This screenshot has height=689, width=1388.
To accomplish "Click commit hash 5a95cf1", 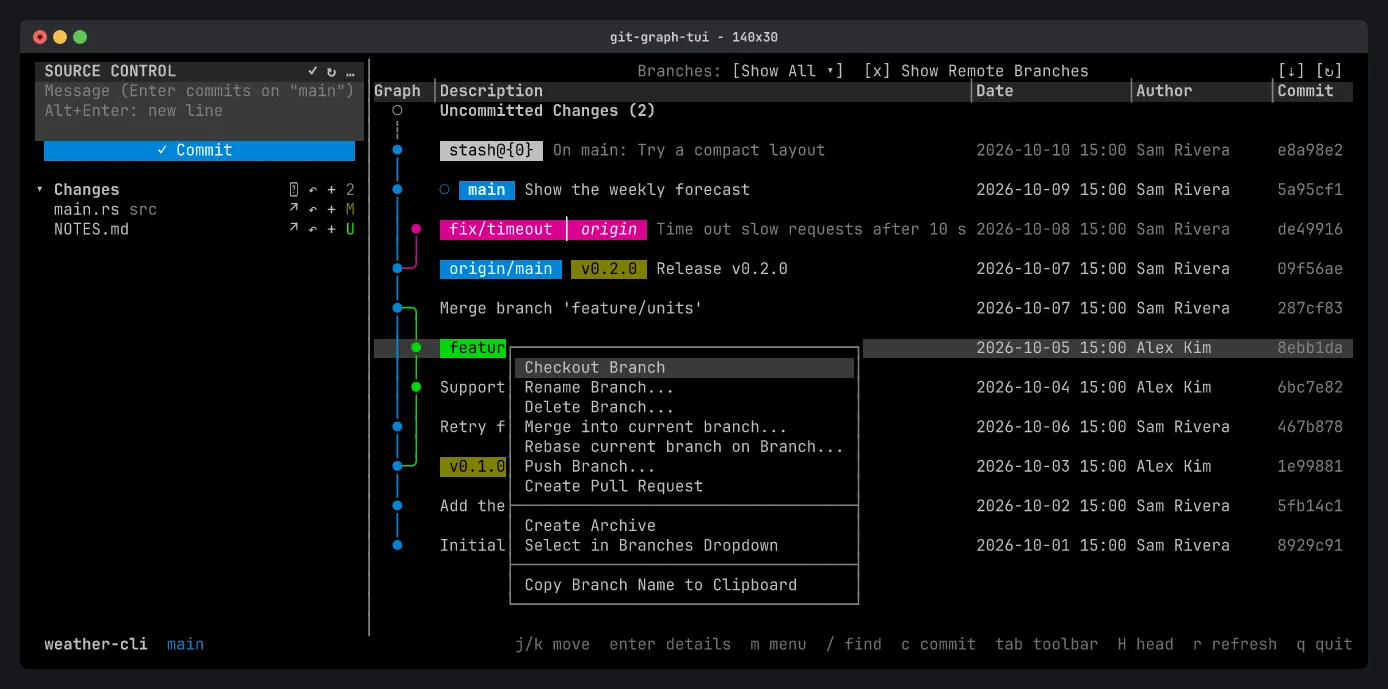I will 1310,190.
